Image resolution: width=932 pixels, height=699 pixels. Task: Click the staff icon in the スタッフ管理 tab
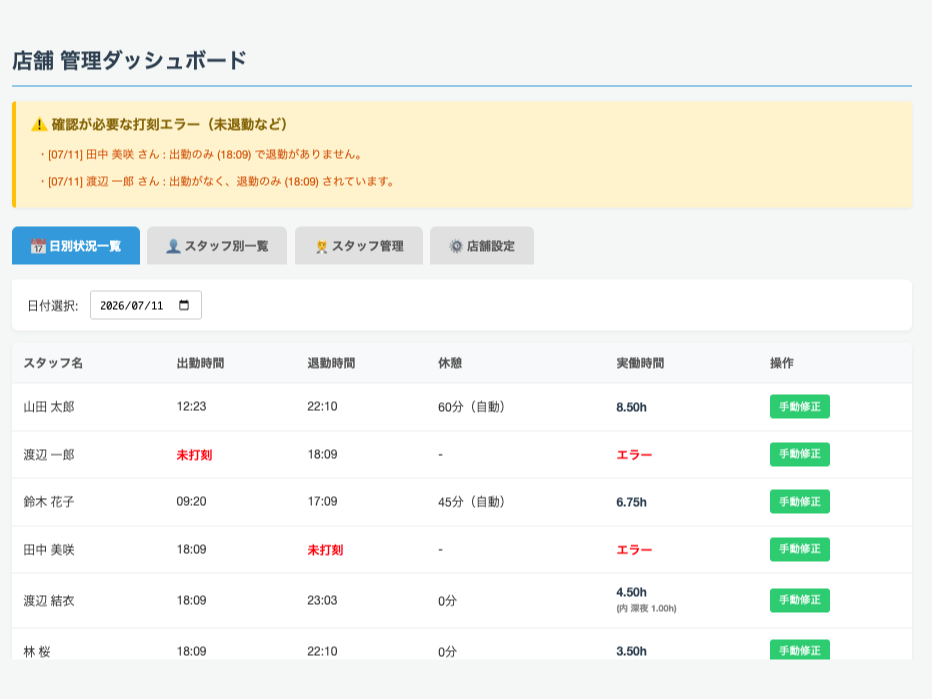pos(322,246)
